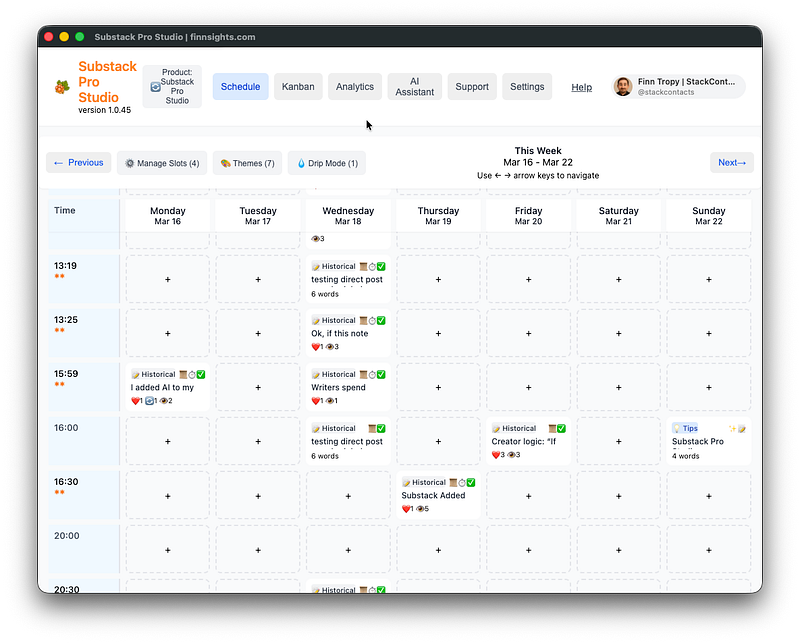
Task: Click timer icon on 'Substack Added' card
Action: point(462,483)
